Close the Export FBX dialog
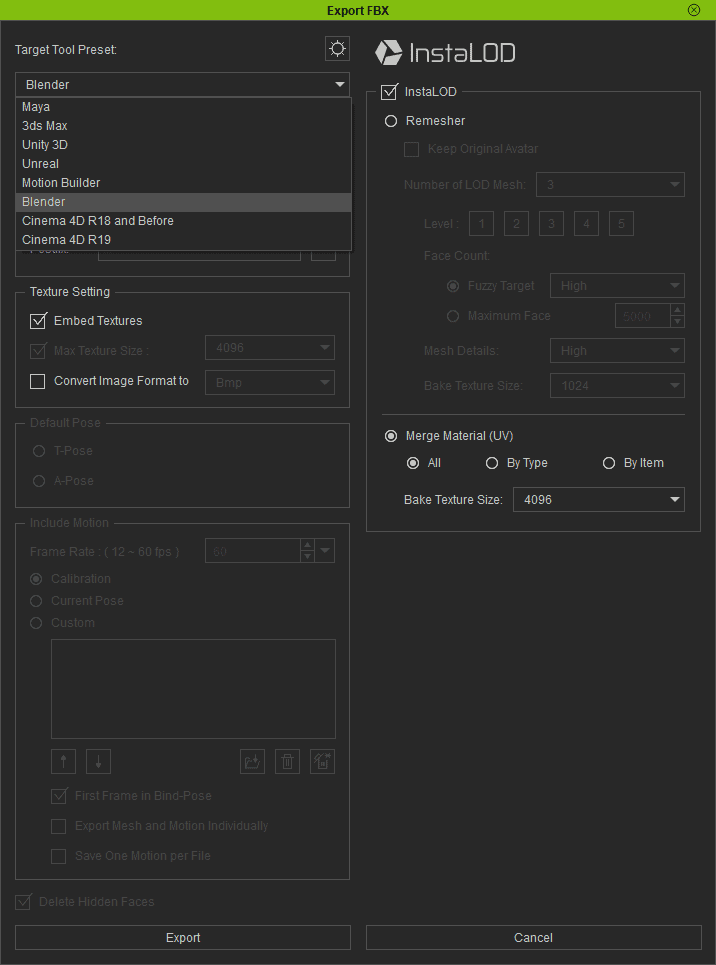The width and height of the screenshot is (716, 965). point(694,10)
